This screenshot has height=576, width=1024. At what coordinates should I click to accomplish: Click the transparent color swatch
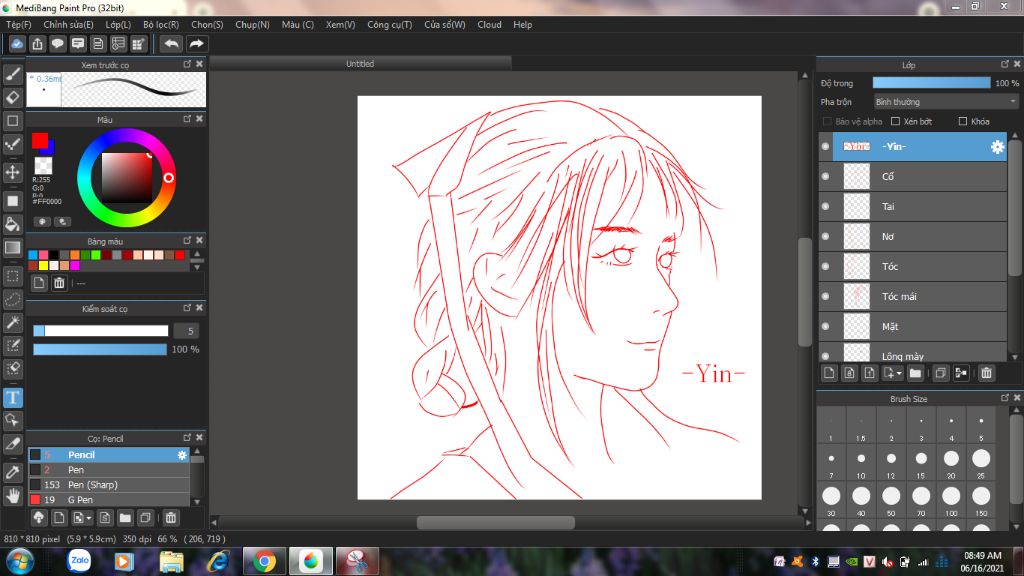coord(43,165)
